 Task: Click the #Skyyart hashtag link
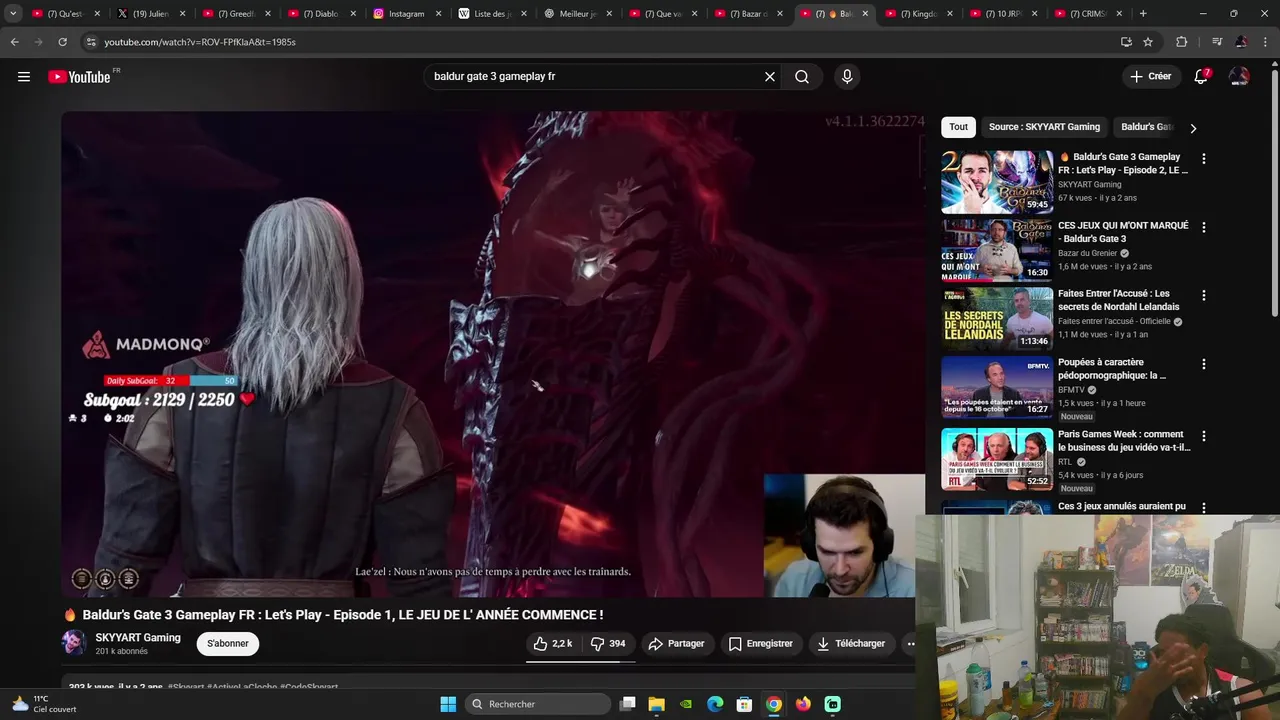tap(185, 687)
